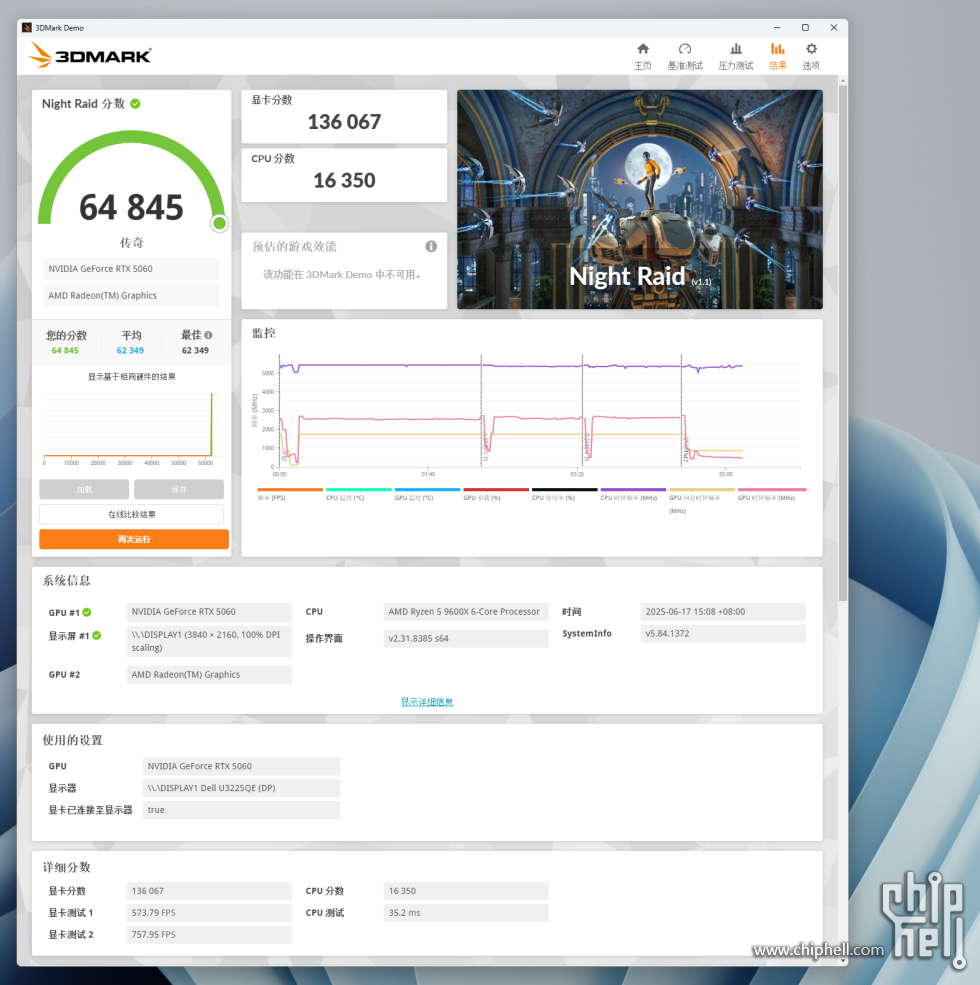This screenshot has width=980, height=985.
Task: Toggle the CPU 使用率 (%) legend series
Action: pyautogui.click(x=565, y=494)
